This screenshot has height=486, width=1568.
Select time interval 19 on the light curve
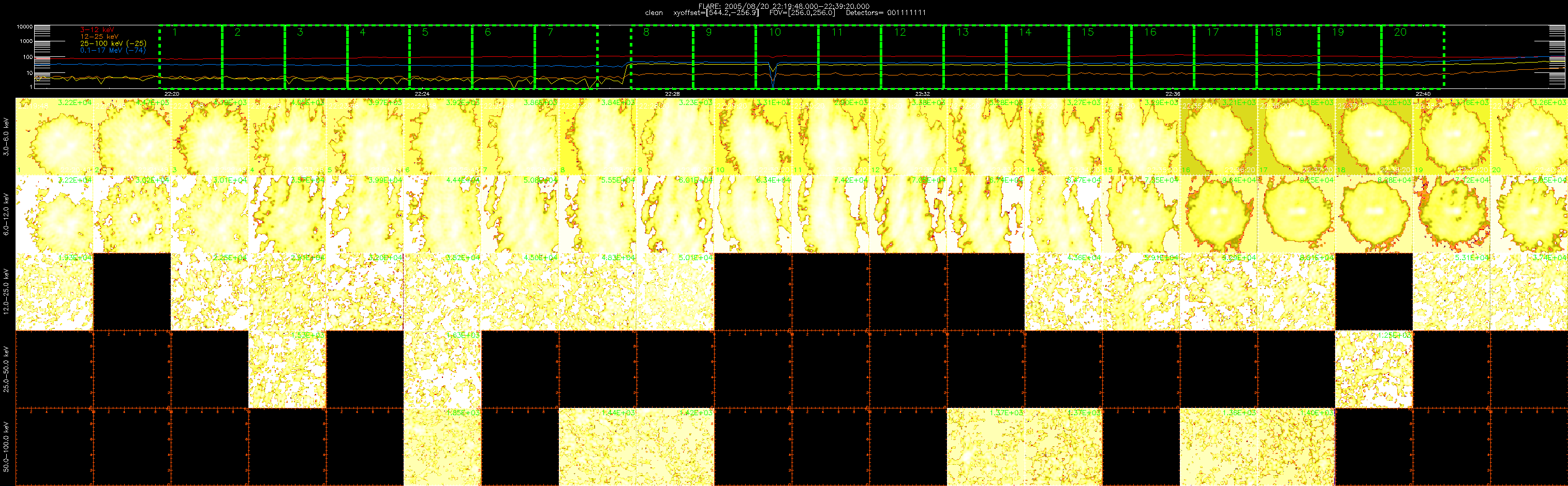[1350, 57]
